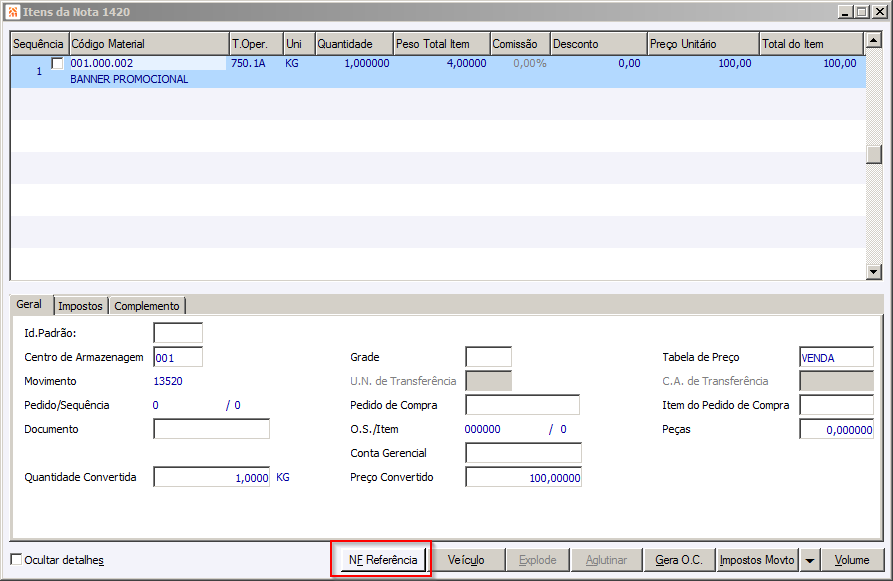Click the Total do Item column header
Screen dimensions: 893x581
tap(812, 44)
